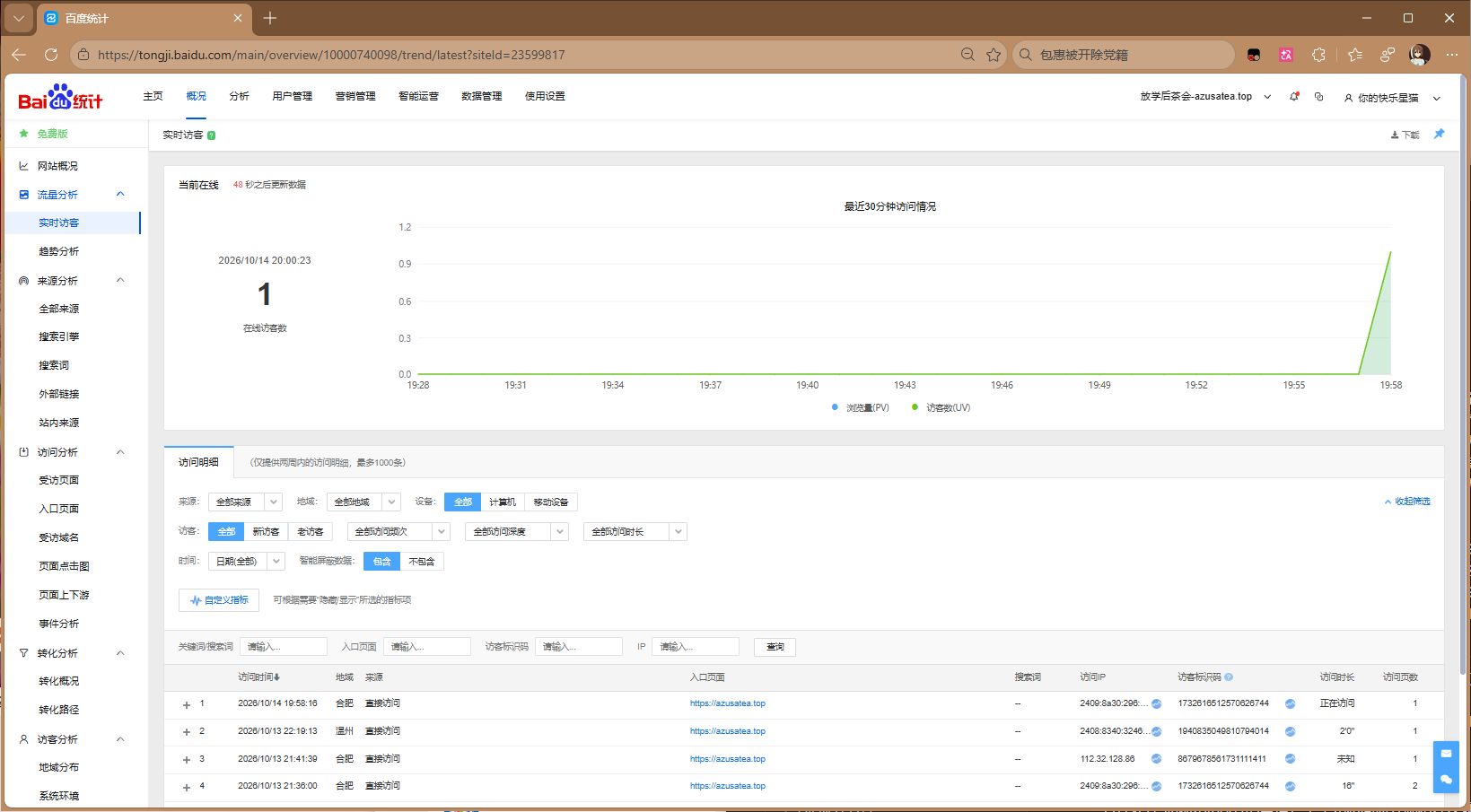Screen dimensions: 1471x812
Task: Go to 趋势分析 in the sidebar
Action: 58,251
